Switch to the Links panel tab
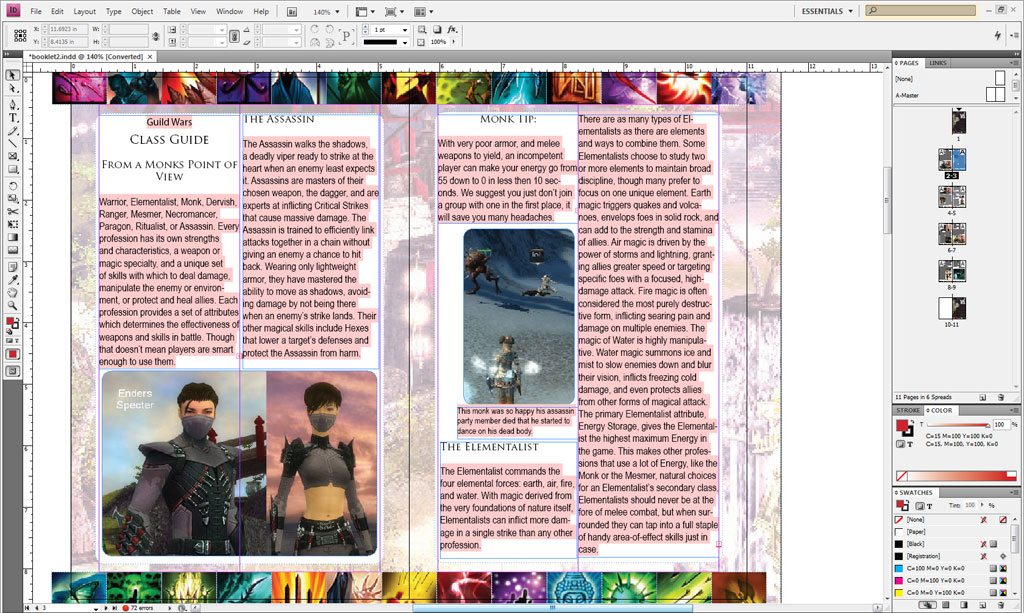Viewport: 1024px width, 613px height. tap(938, 63)
